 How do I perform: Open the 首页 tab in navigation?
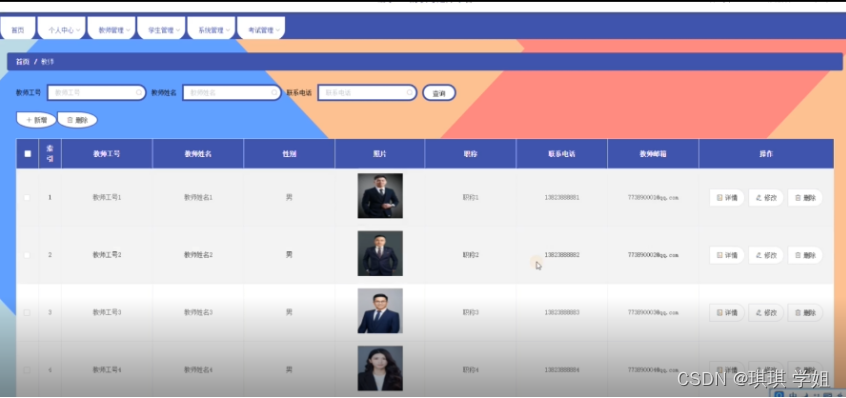[x=18, y=30]
